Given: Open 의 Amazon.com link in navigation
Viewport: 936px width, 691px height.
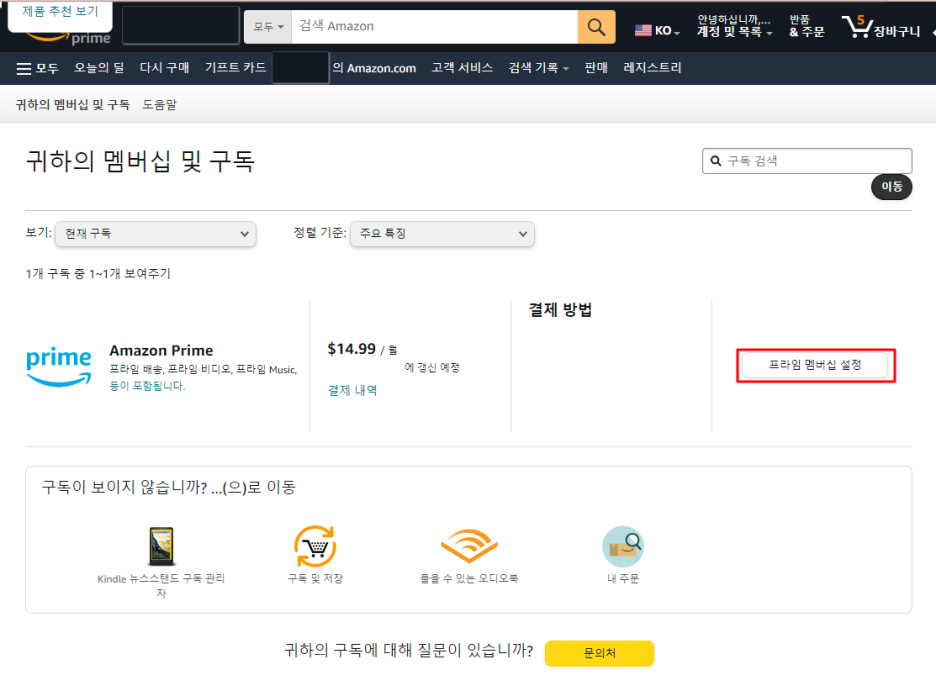Looking at the screenshot, I should 374,68.
